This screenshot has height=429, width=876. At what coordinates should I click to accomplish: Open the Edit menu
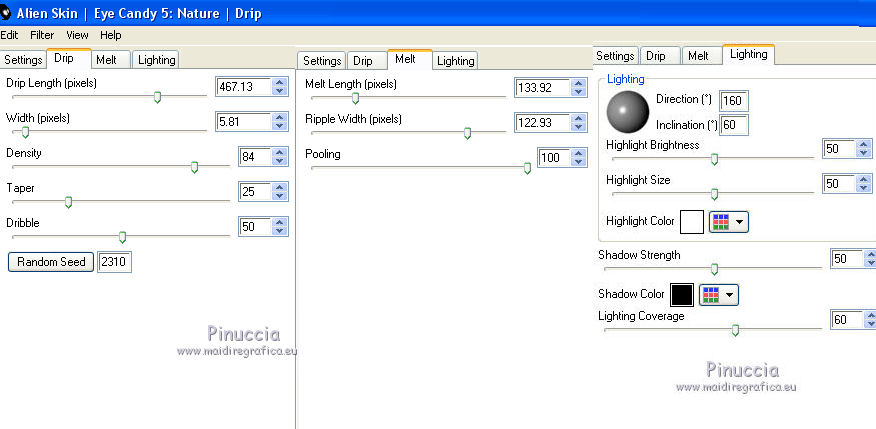(9, 35)
